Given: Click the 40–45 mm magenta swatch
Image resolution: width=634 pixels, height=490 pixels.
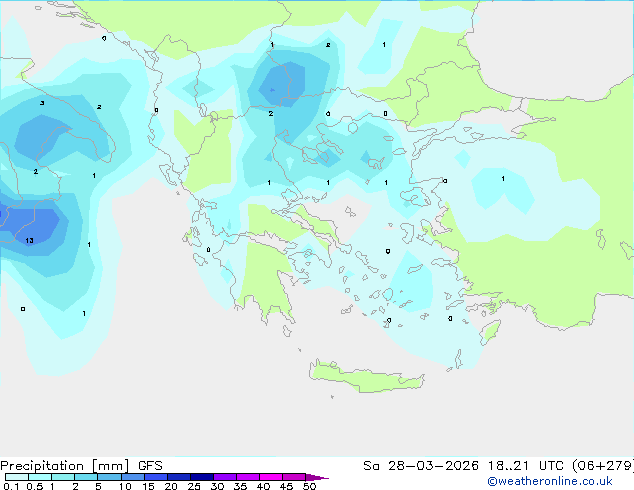Looking at the screenshot, I should click(271, 477).
